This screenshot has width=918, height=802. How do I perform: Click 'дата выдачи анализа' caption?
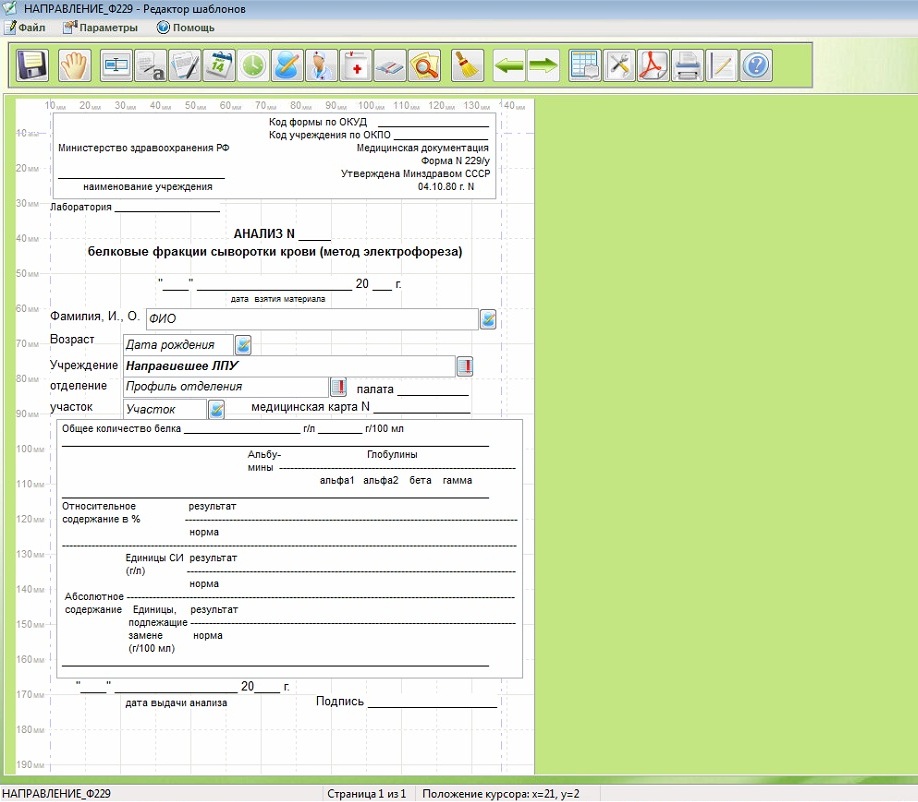(176, 703)
